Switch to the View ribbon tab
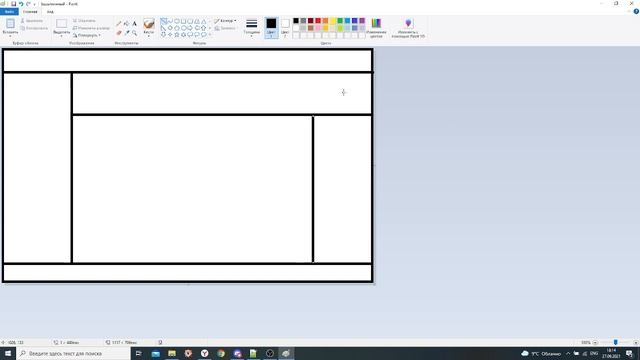Screen dimensions: 640x360 [x=50, y=11]
